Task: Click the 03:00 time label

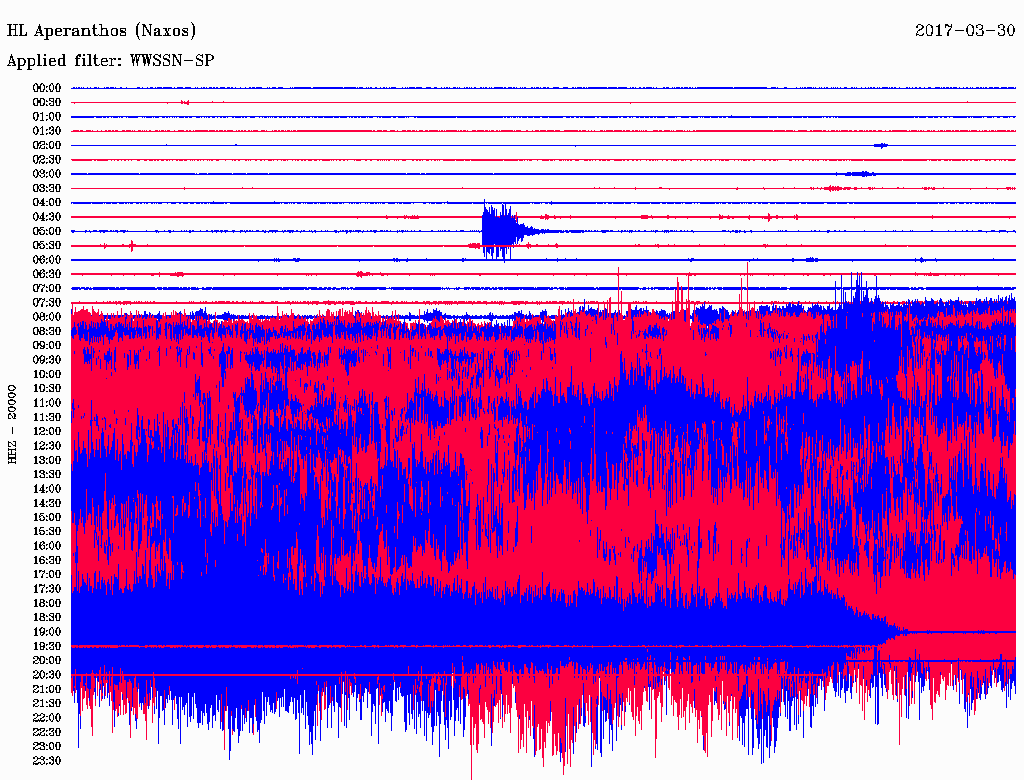Action: point(47,174)
